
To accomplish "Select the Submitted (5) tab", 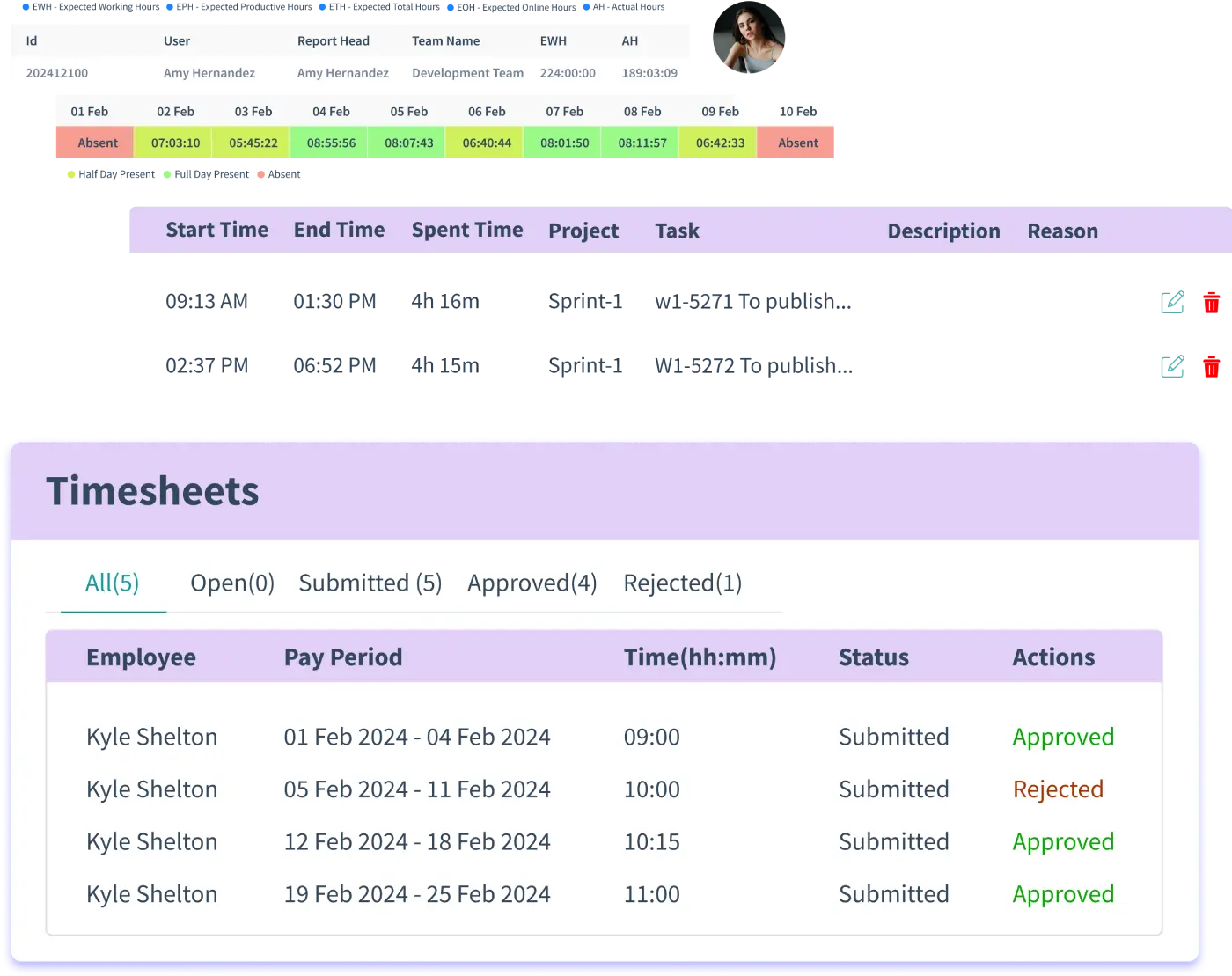I will [370, 583].
